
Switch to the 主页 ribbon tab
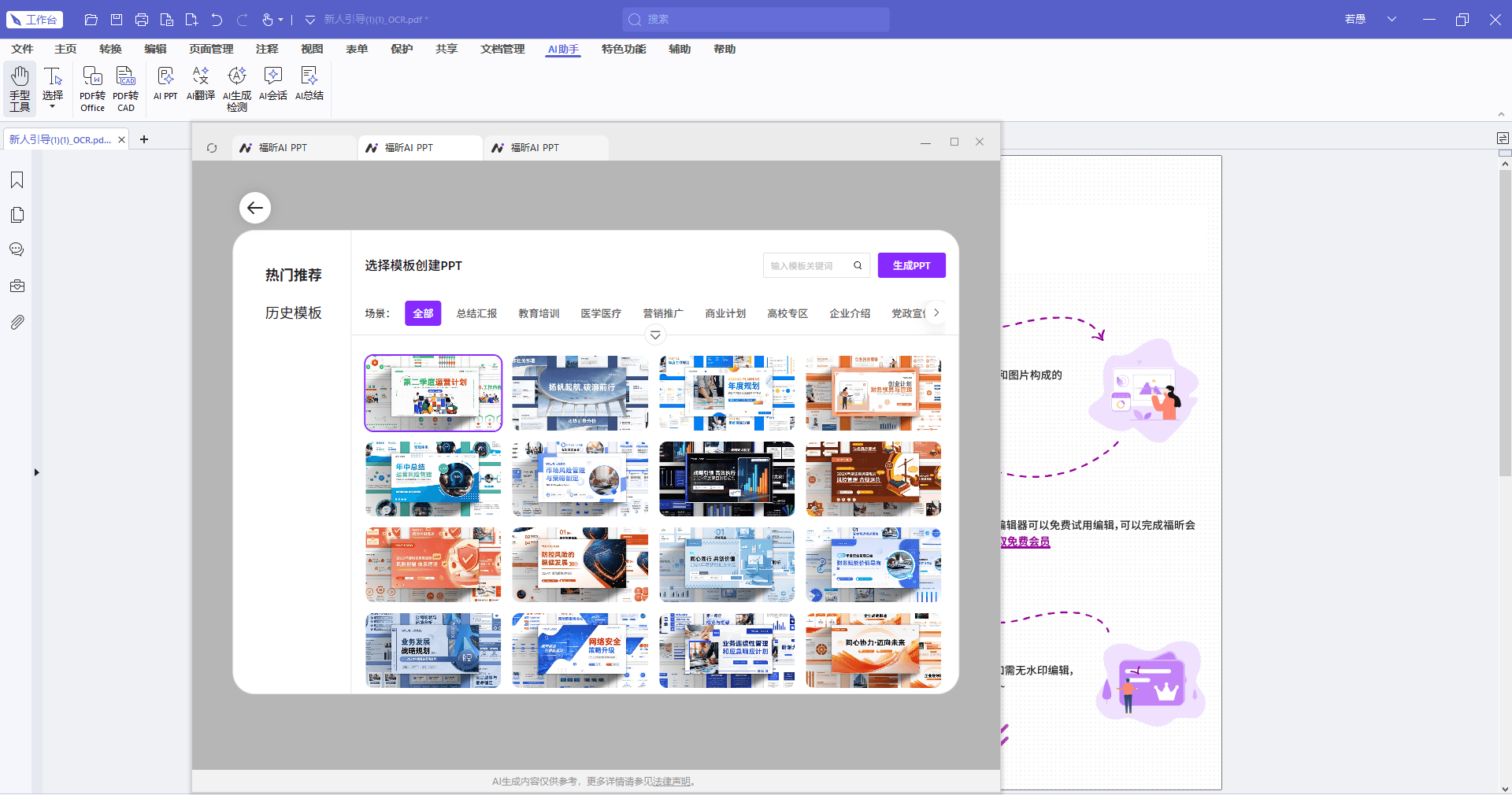(x=65, y=49)
